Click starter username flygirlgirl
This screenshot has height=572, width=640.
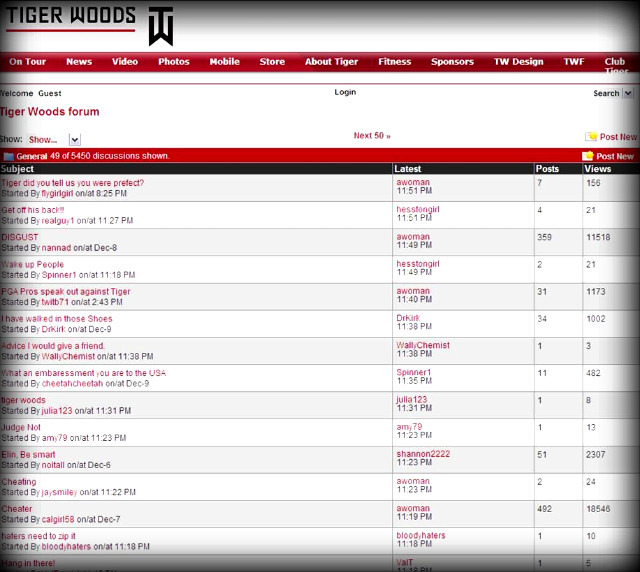tap(58, 194)
